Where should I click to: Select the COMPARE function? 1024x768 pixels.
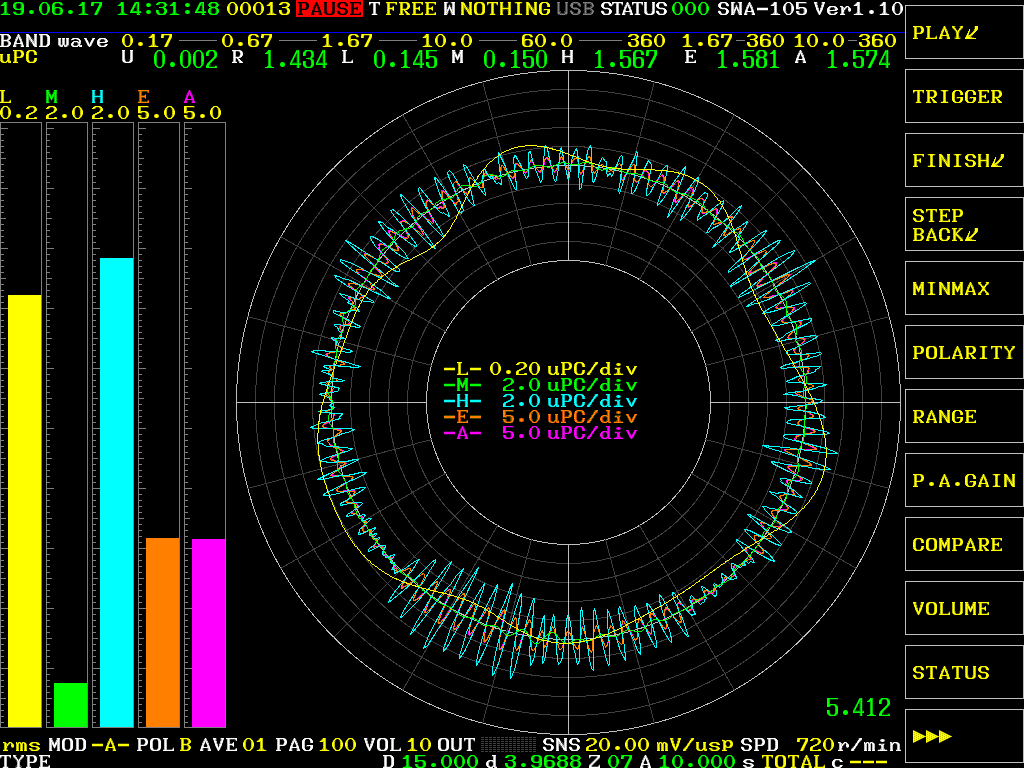point(964,545)
